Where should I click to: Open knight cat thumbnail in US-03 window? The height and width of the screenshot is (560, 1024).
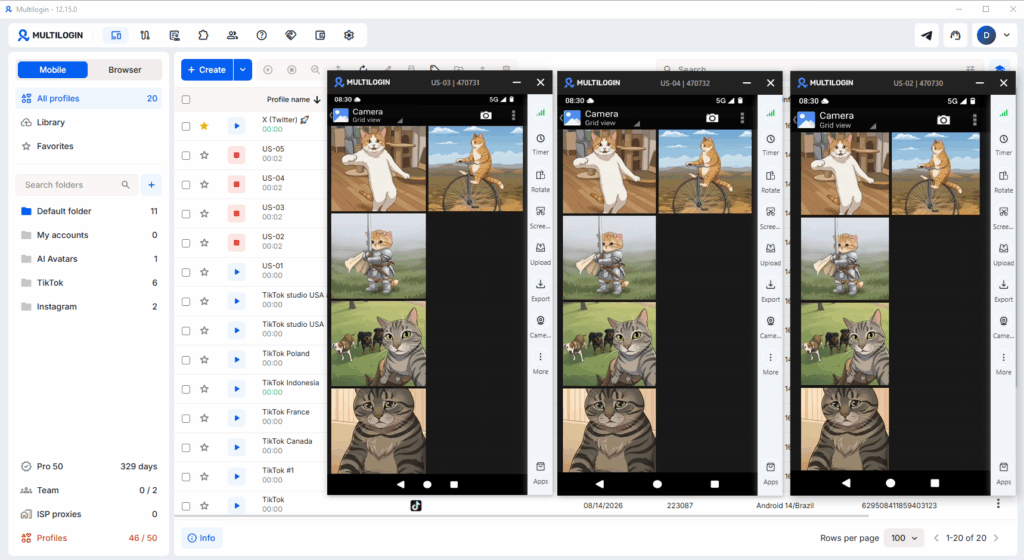378,257
